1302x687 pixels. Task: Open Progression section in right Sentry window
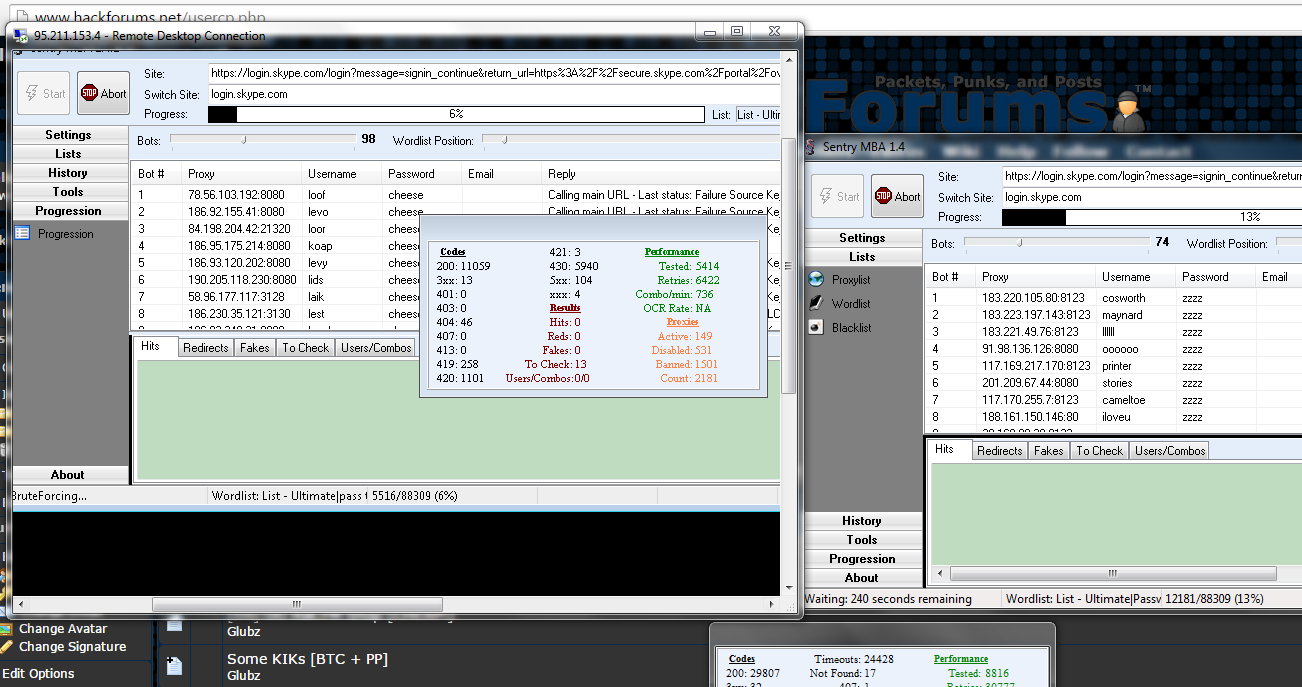pos(862,559)
